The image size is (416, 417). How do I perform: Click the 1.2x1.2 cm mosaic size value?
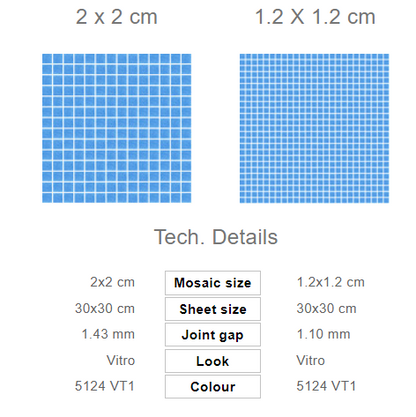(x=331, y=282)
